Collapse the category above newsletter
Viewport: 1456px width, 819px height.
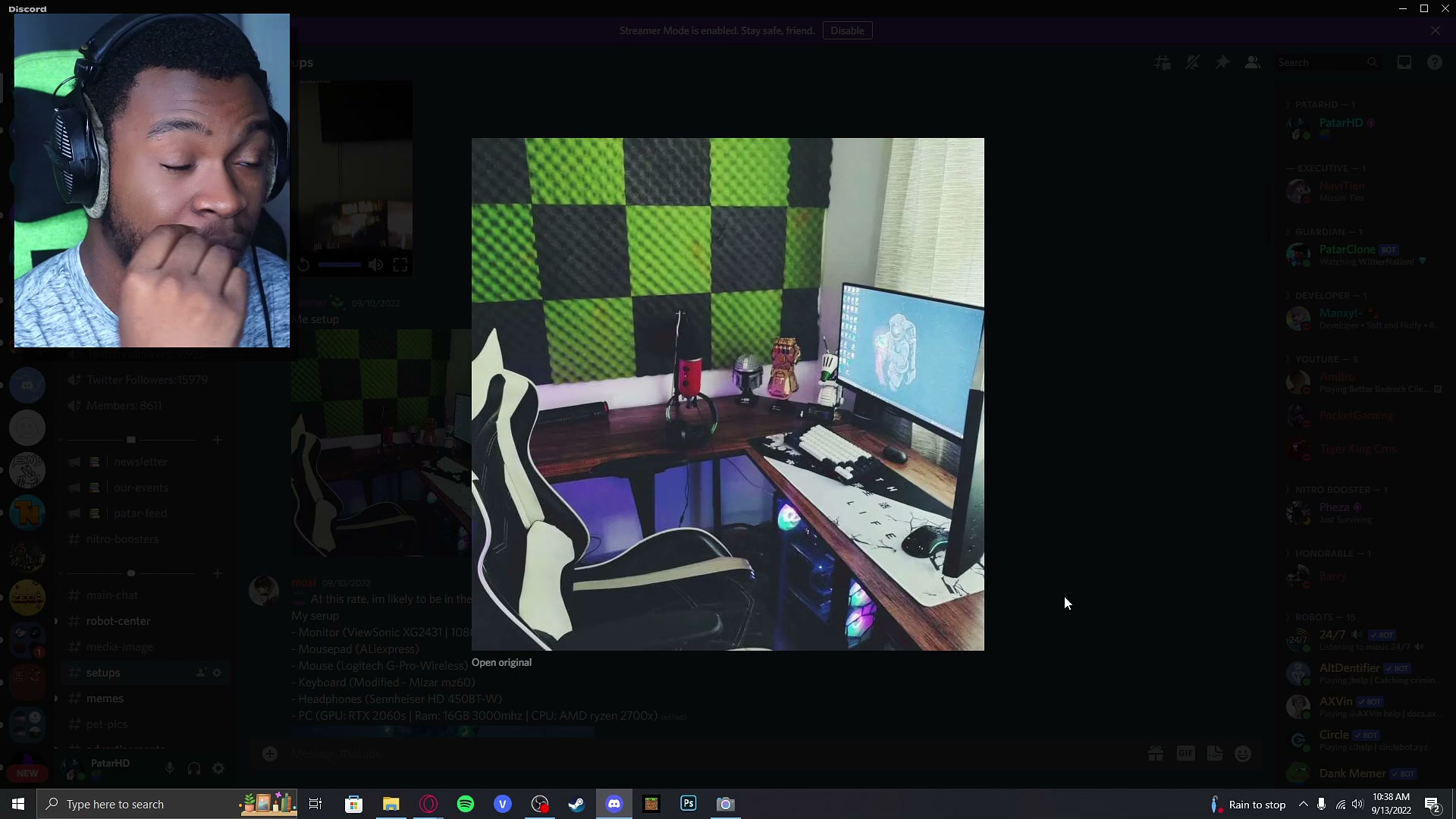[130, 440]
